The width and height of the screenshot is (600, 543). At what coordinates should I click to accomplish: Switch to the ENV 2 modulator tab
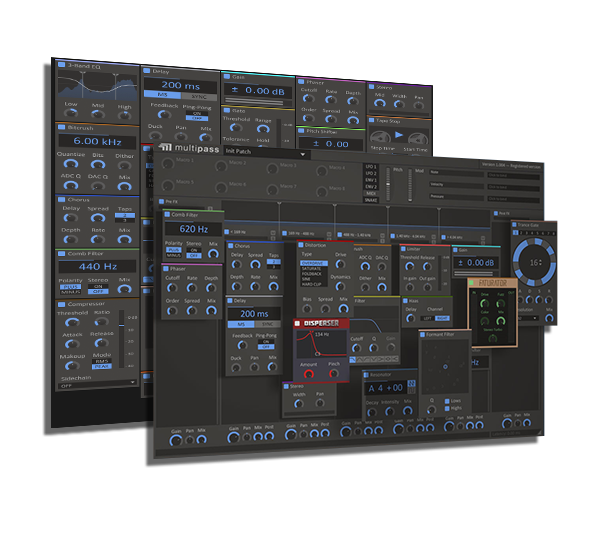[x=371, y=187]
